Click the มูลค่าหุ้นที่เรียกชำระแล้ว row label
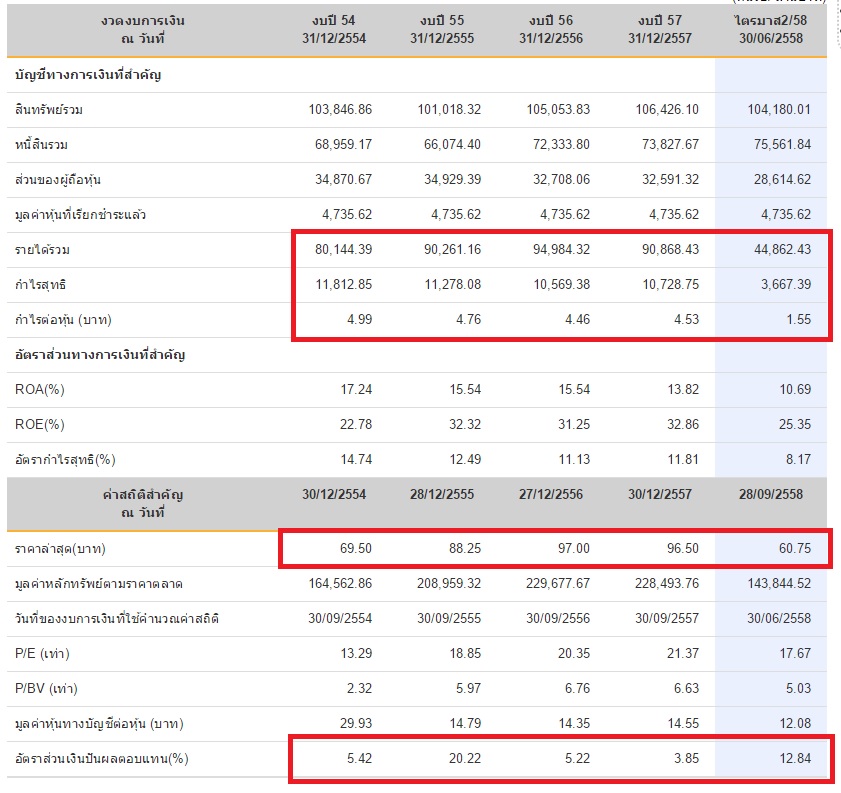841x793 pixels. pyautogui.click(x=80, y=215)
